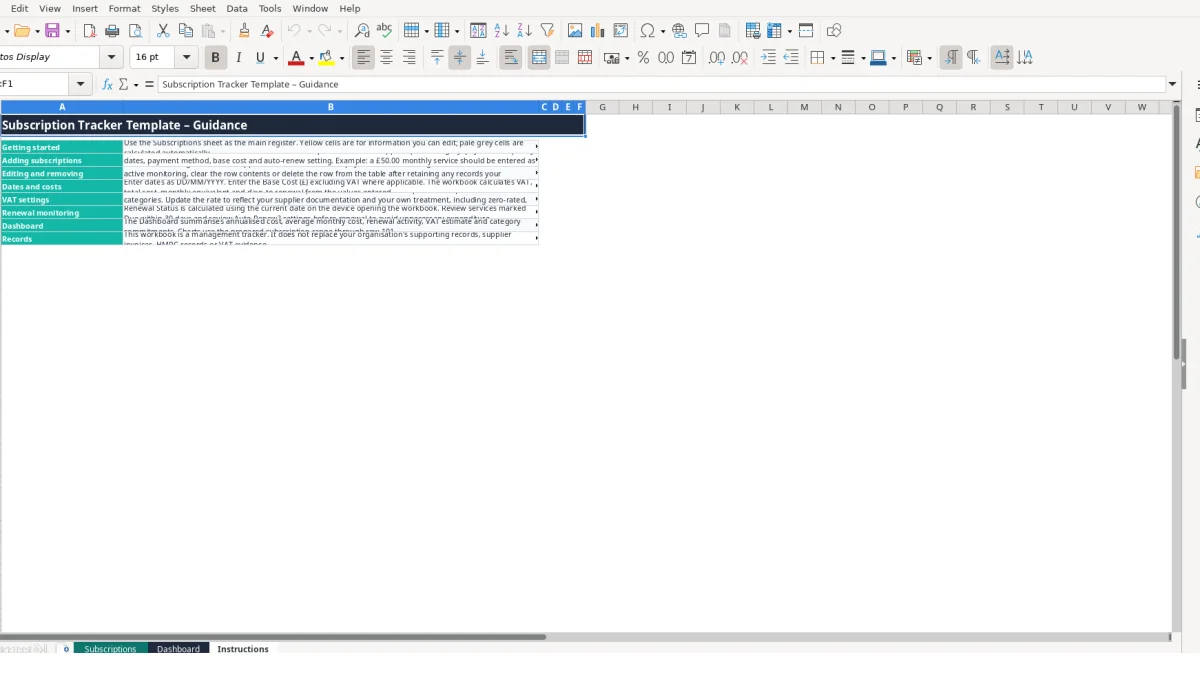Switch to the Subscriptions sheet tab
Viewport: 1200px width, 675px height.
coord(110,649)
